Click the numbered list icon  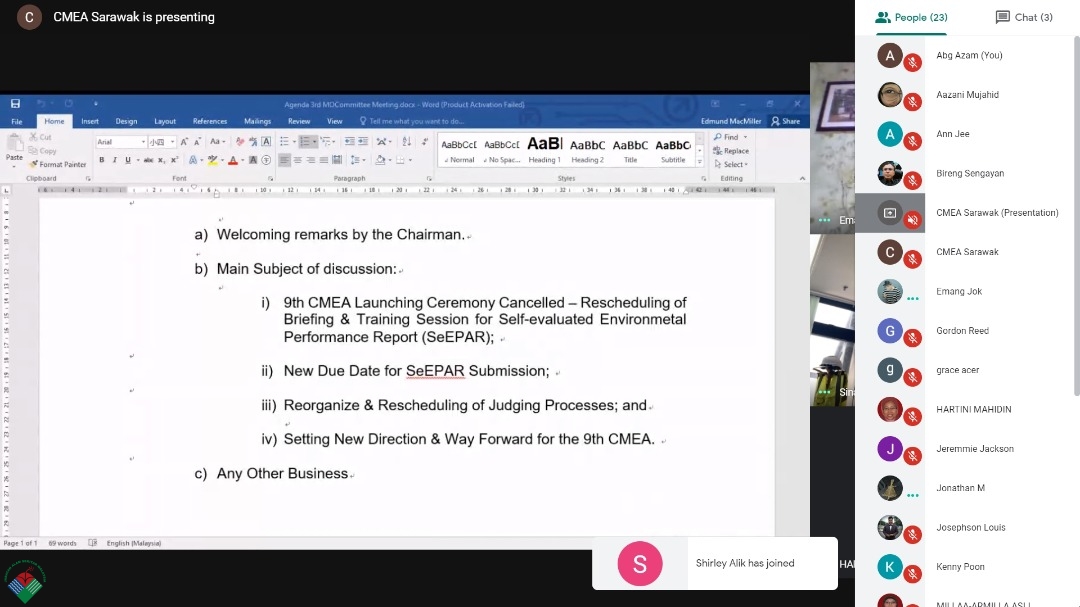[x=305, y=142]
